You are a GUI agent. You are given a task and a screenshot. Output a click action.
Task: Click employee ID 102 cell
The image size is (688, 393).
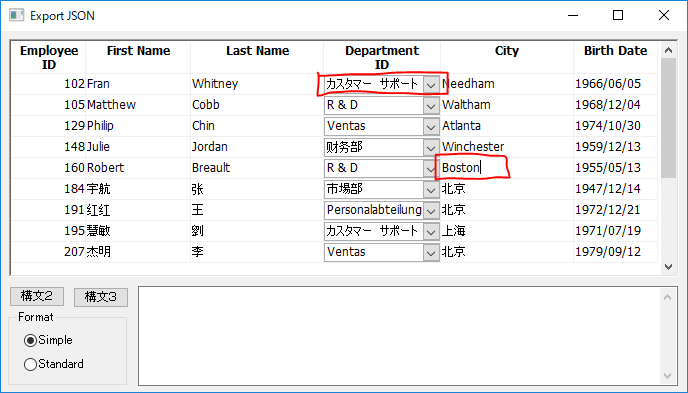point(49,84)
